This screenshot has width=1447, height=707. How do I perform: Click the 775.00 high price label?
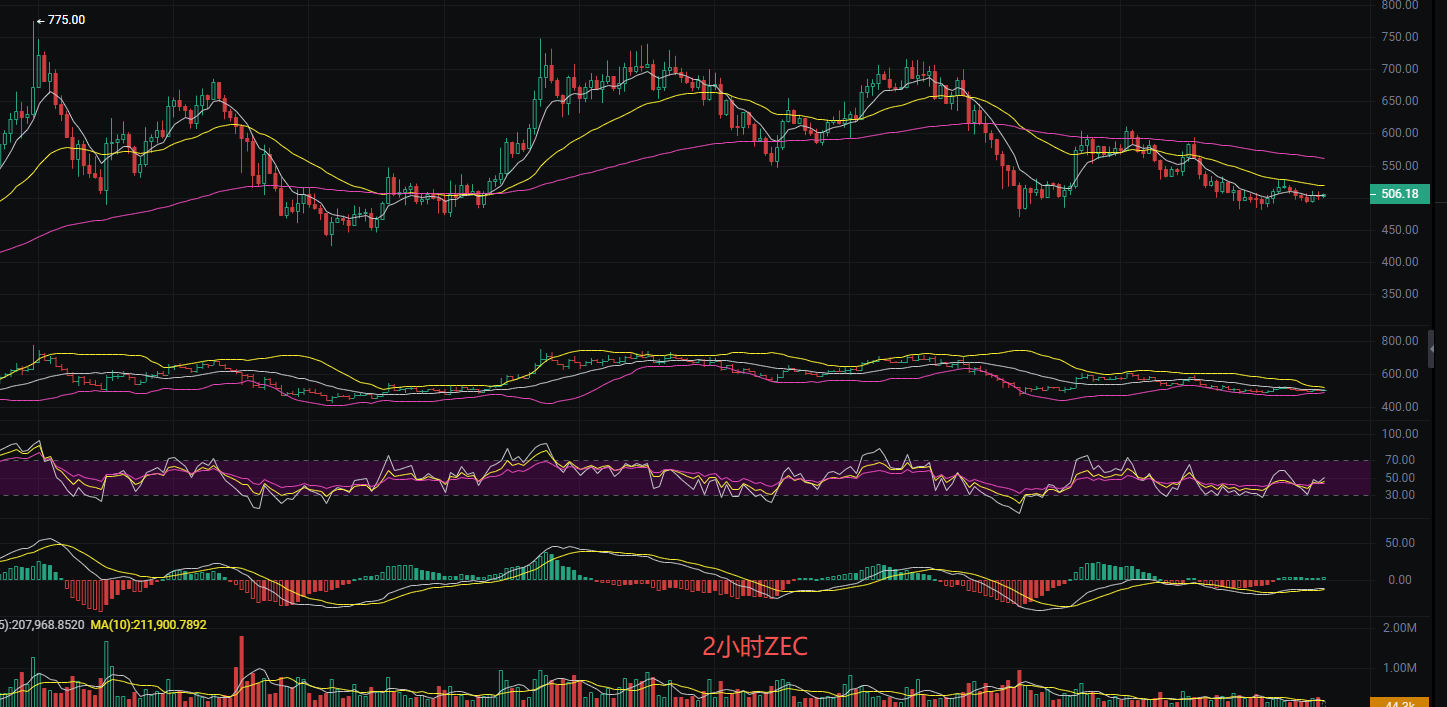coord(66,20)
